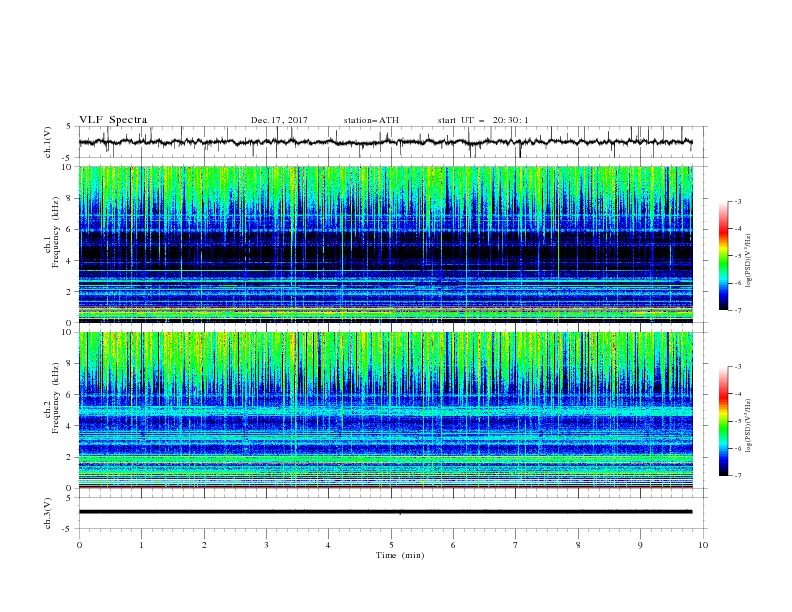This screenshot has width=792, height=612.
Task: Click the "-5" volt tick on ch.3 waveform
Action: click(68, 529)
